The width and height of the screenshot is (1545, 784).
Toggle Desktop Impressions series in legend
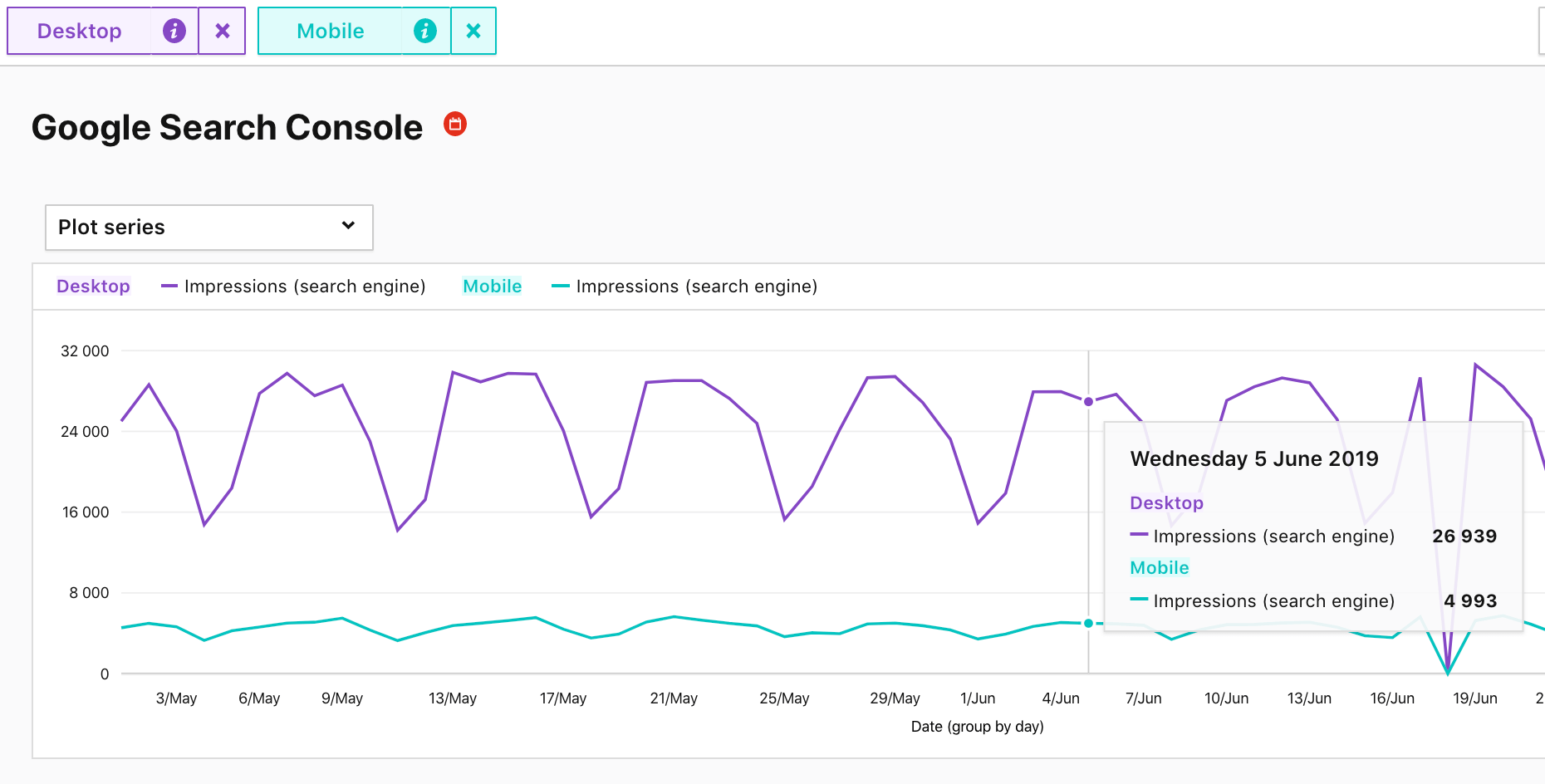click(x=304, y=287)
